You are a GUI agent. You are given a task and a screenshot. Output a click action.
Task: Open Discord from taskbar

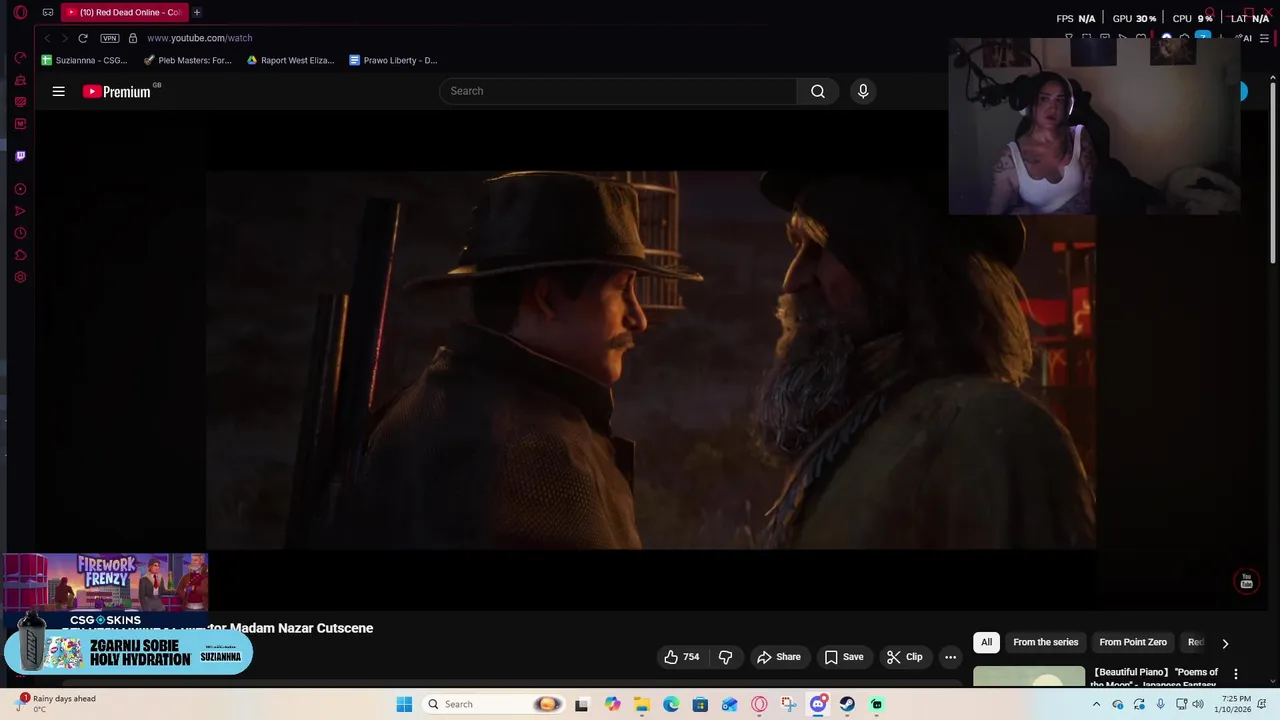pyautogui.click(x=818, y=704)
